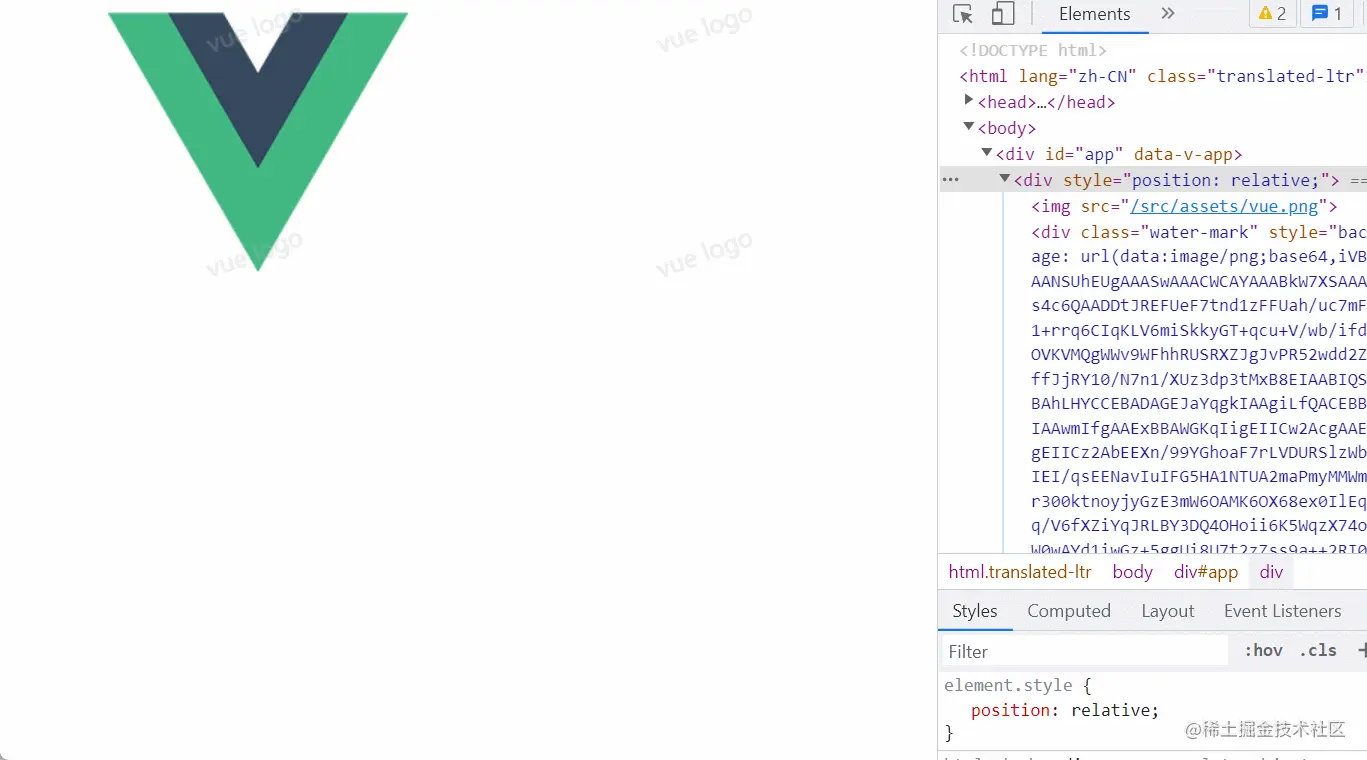Open the Elements panel tab
The height and width of the screenshot is (760, 1367).
[x=1094, y=14]
